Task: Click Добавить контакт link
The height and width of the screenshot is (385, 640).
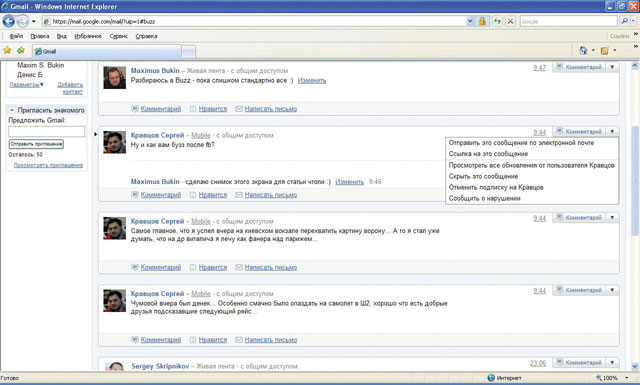Action: [x=70, y=88]
